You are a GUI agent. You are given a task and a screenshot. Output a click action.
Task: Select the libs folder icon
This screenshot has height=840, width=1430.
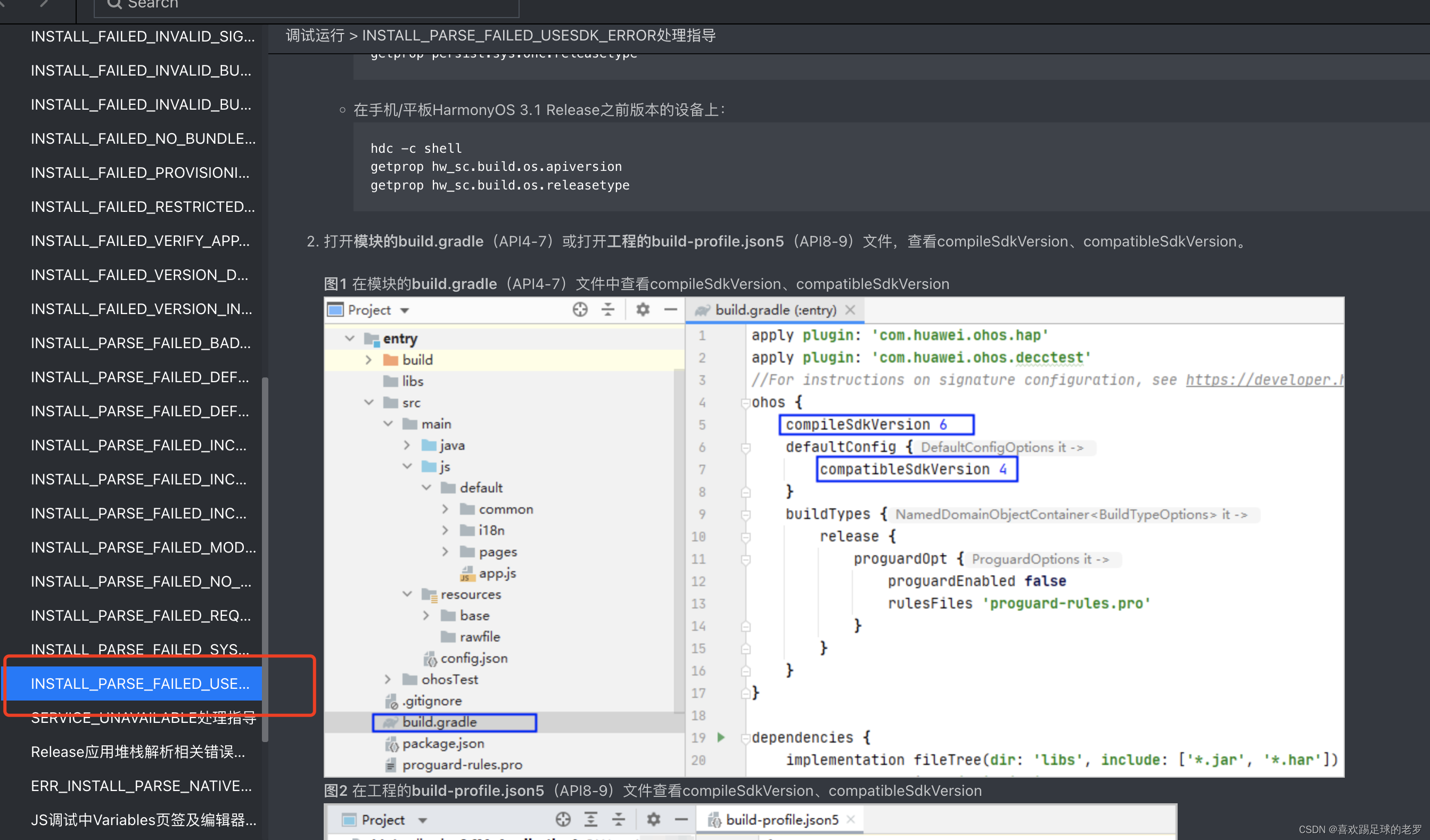390,381
